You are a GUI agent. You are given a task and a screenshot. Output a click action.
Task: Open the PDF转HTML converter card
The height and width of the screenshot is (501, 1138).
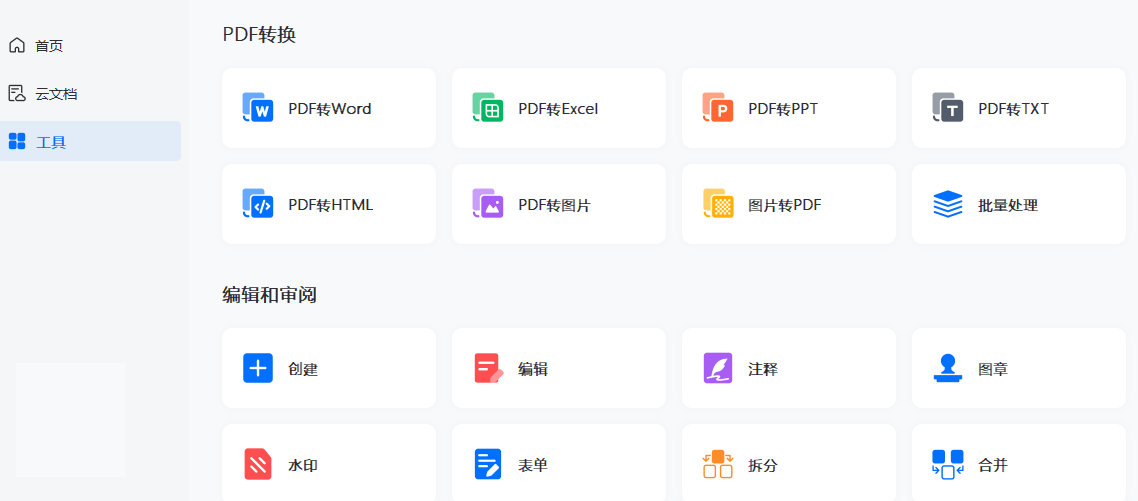coord(329,204)
